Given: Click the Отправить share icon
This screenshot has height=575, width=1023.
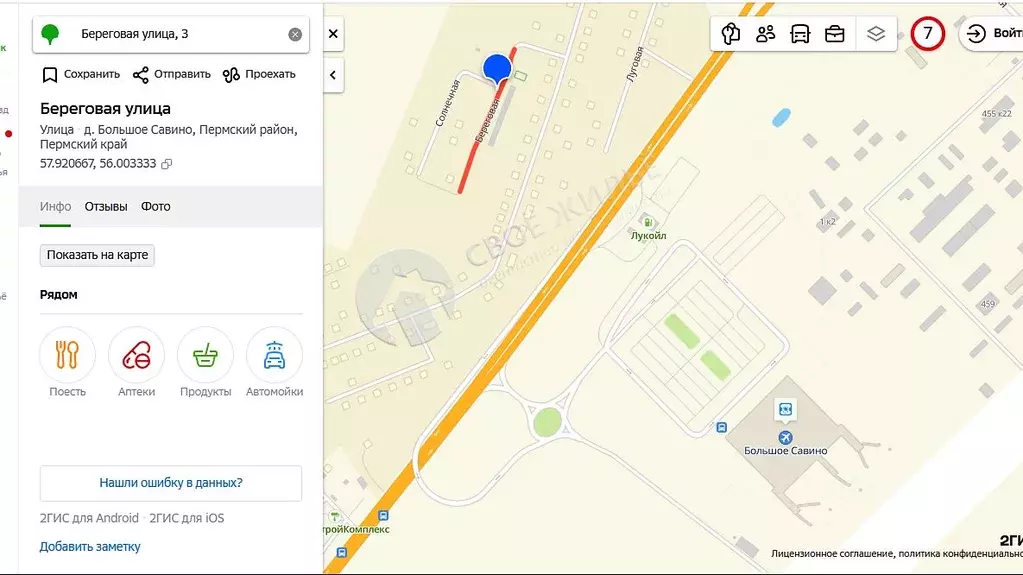Looking at the screenshot, I should pos(141,75).
